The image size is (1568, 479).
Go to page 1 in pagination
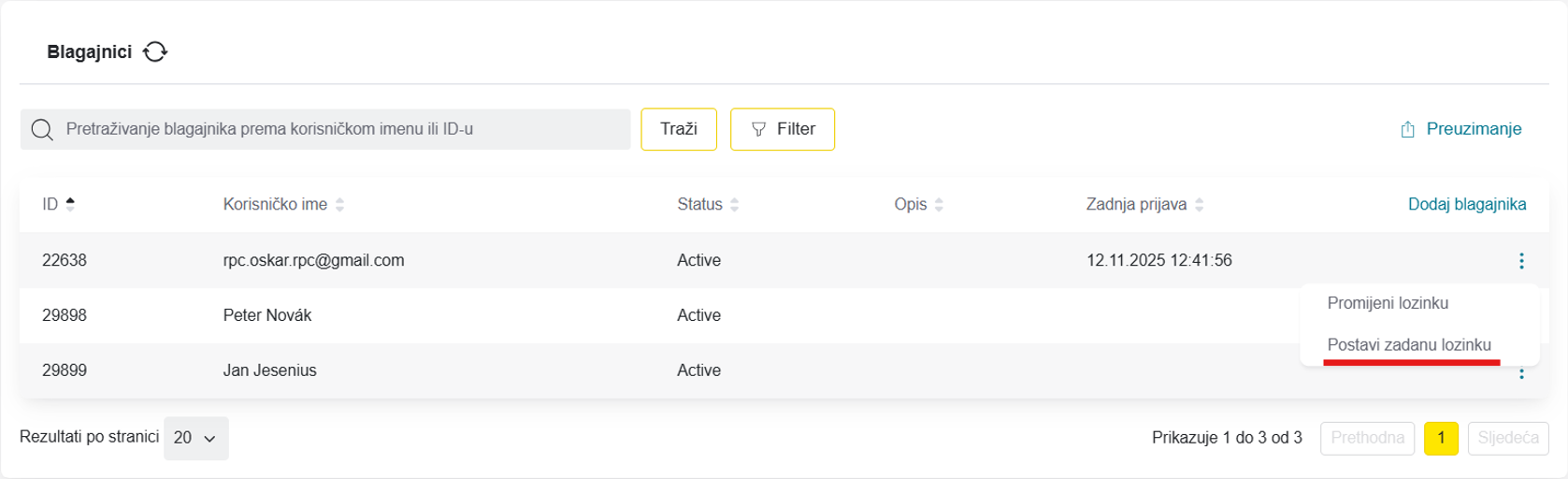pos(1441,438)
